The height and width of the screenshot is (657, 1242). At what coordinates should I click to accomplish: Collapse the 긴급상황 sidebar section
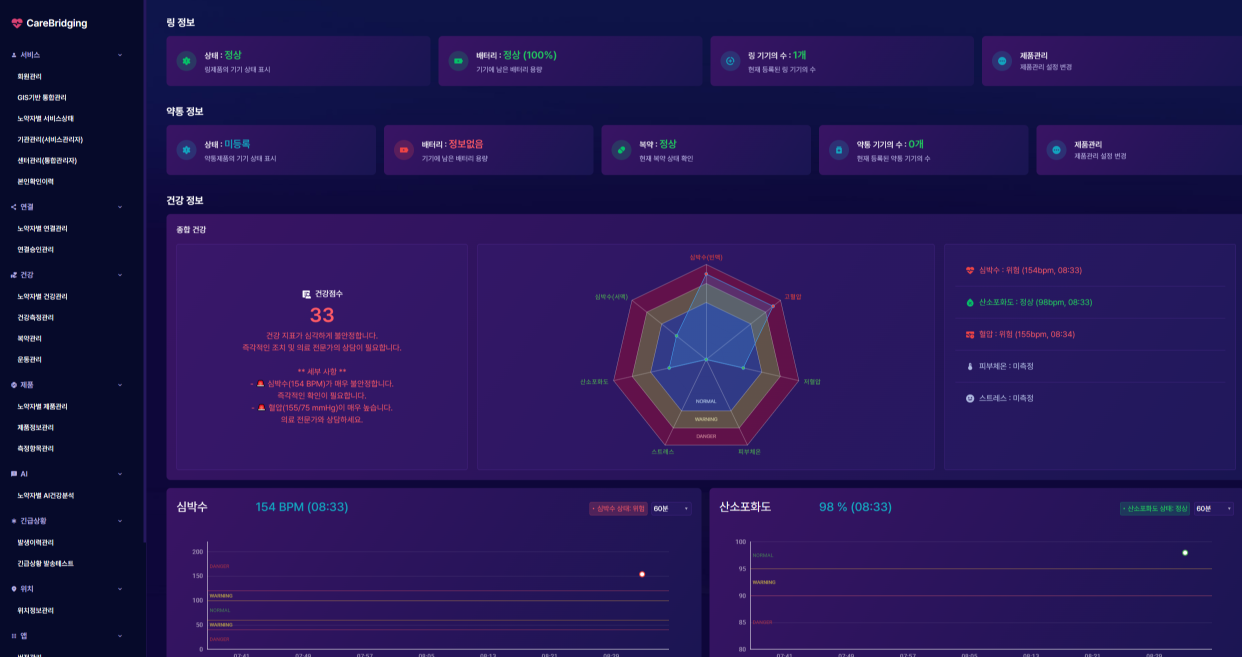[120, 521]
